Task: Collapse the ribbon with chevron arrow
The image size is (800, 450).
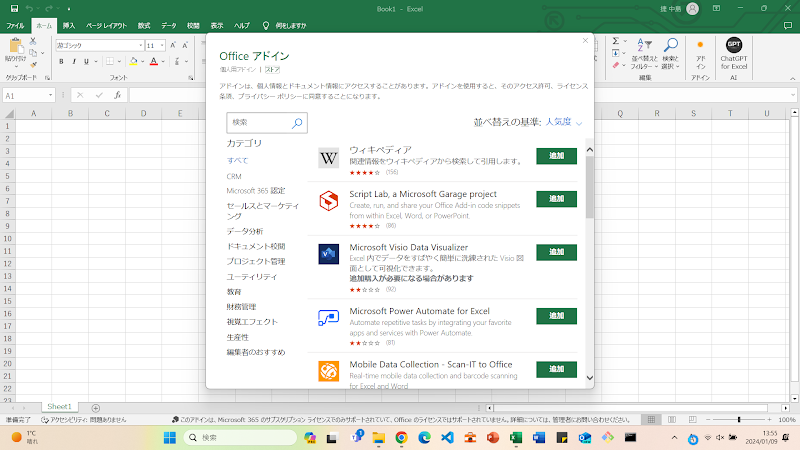Action: 792,79
